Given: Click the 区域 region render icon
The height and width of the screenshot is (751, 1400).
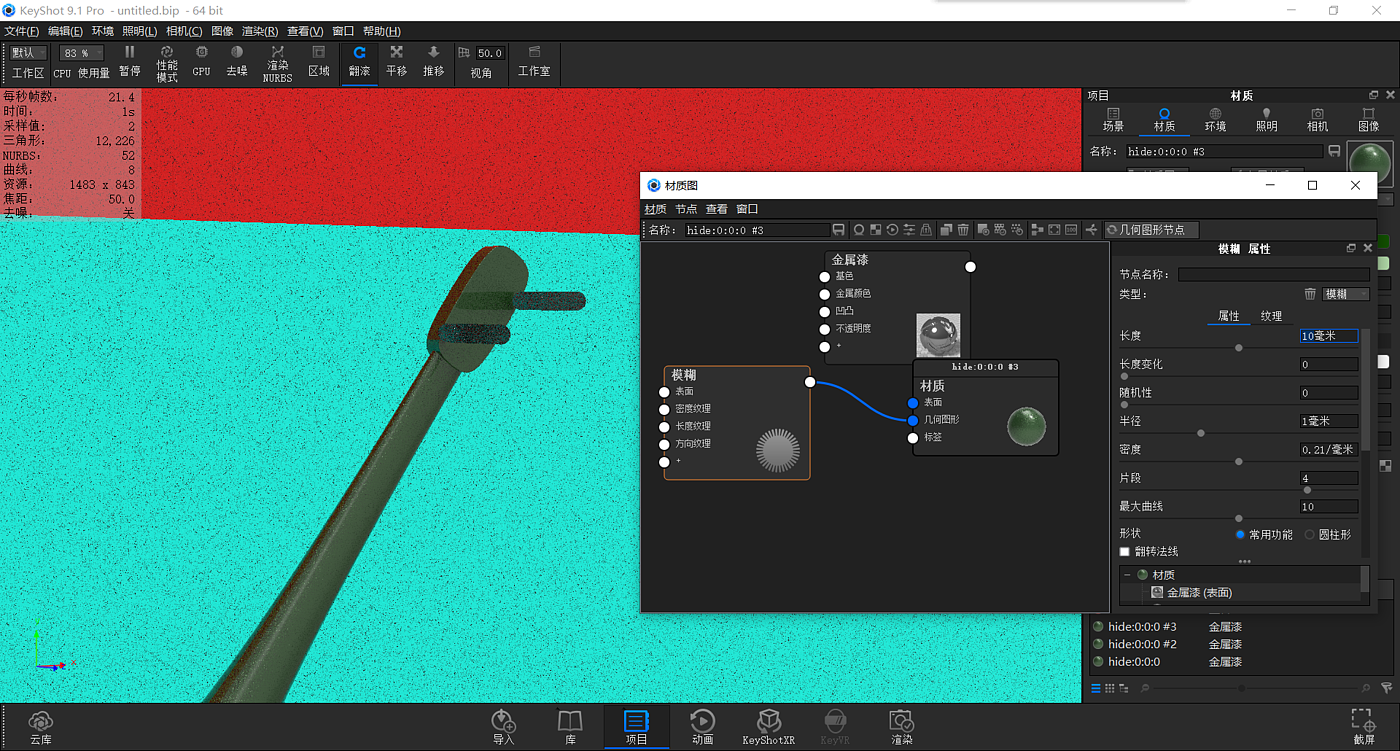Looking at the screenshot, I should (x=319, y=61).
